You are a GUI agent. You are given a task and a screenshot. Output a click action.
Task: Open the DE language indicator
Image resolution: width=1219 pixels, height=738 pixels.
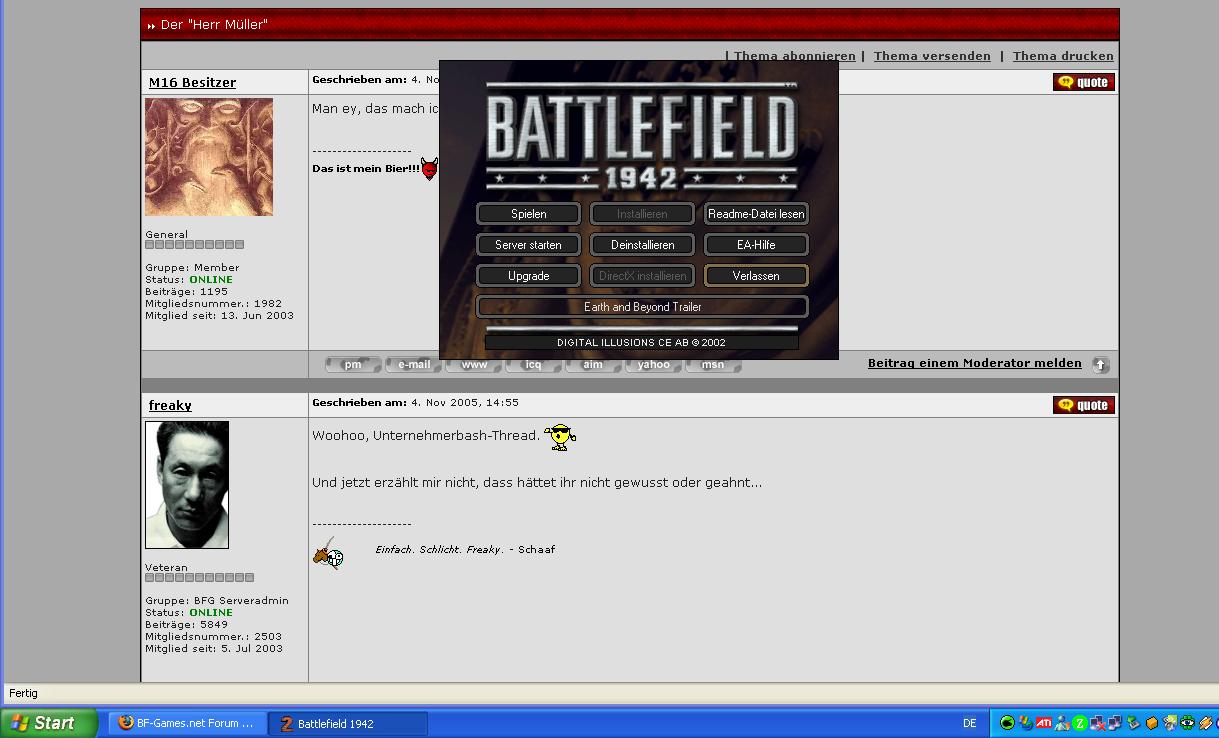coord(969,723)
